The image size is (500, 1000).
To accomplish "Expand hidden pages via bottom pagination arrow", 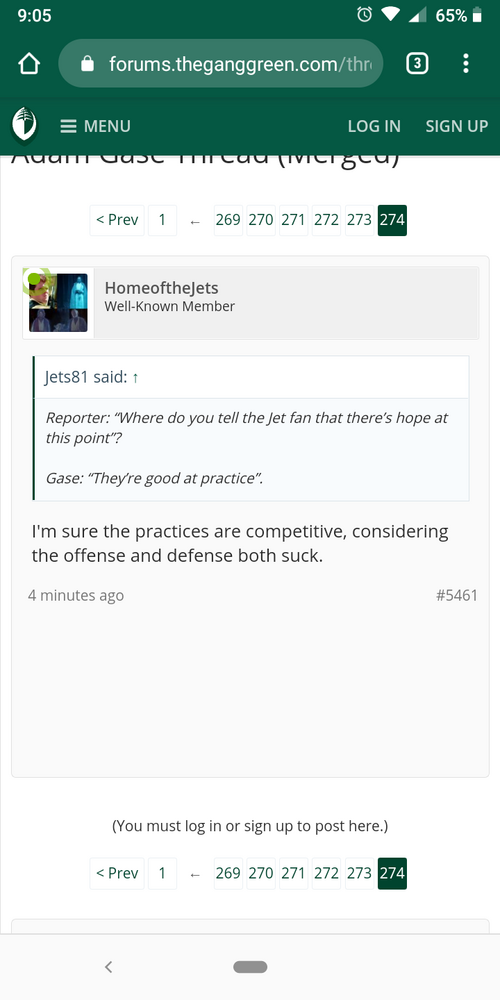I will 195,874.
